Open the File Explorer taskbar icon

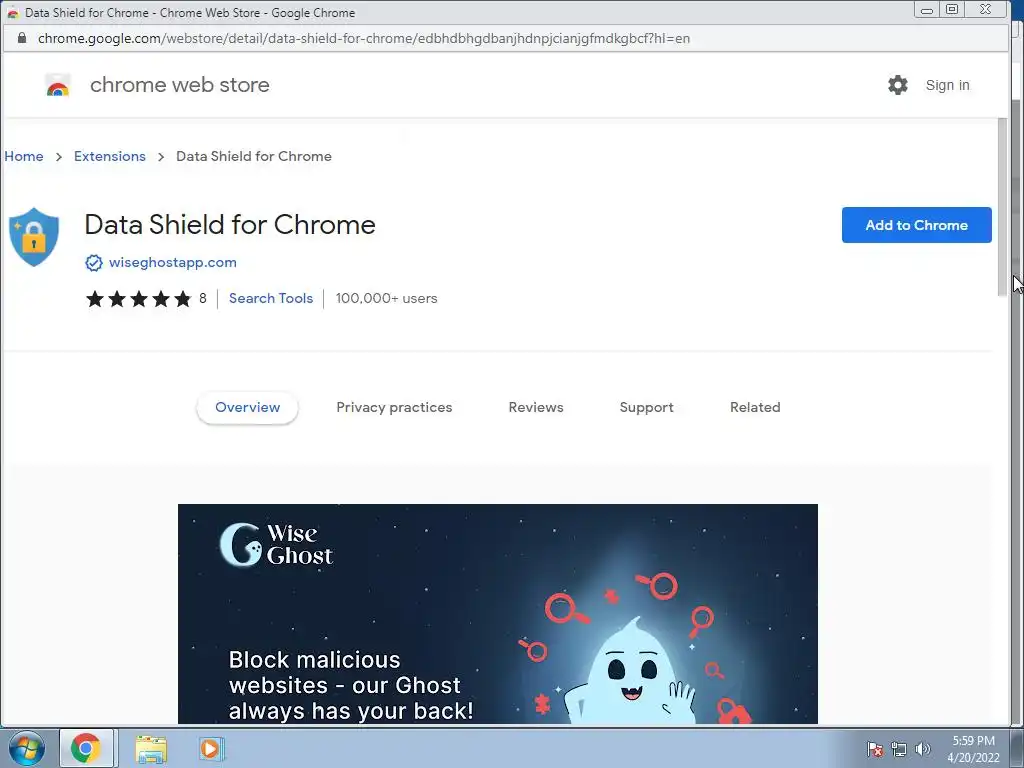click(151, 748)
